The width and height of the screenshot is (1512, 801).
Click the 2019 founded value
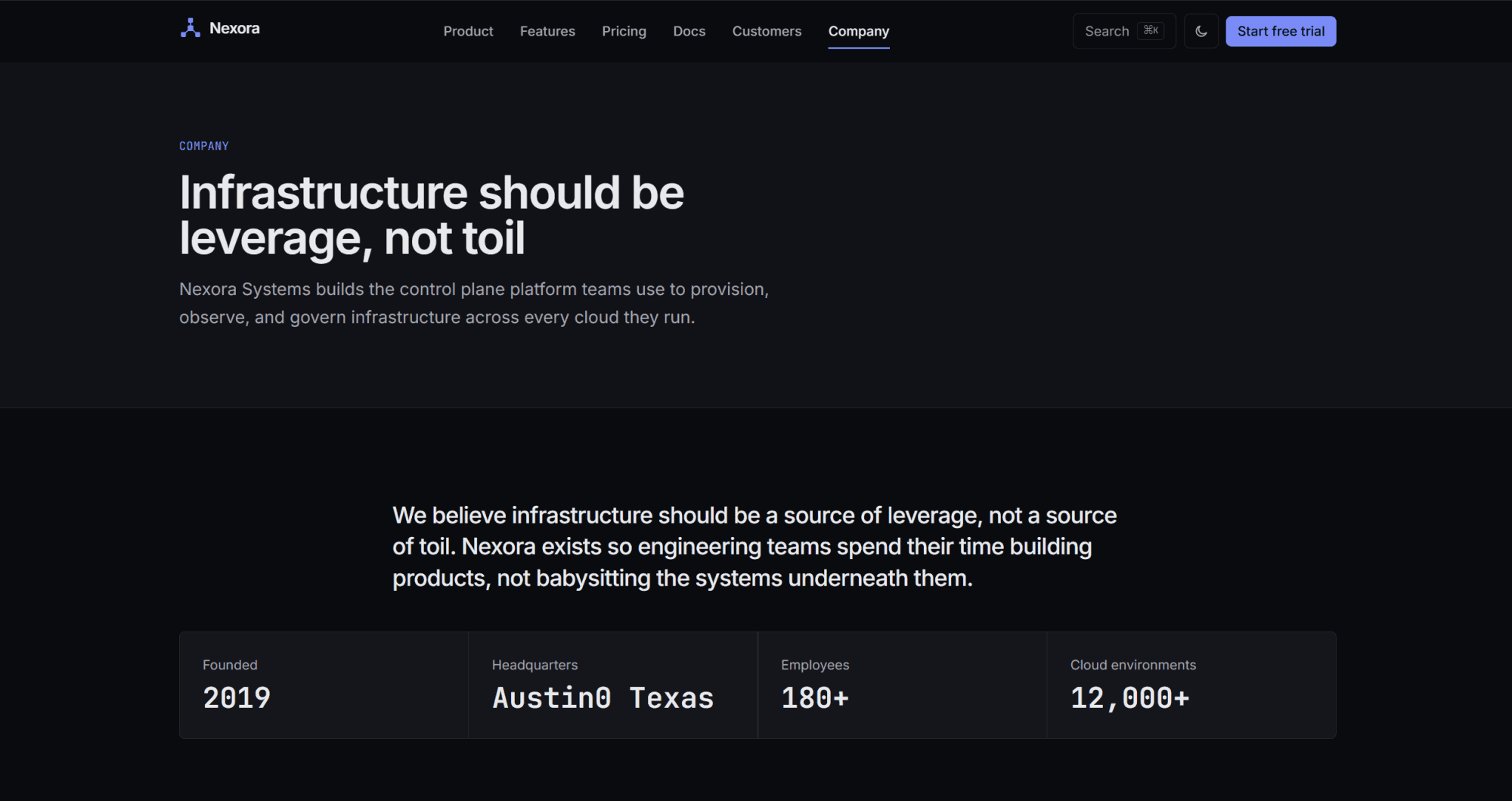pyautogui.click(x=237, y=697)
